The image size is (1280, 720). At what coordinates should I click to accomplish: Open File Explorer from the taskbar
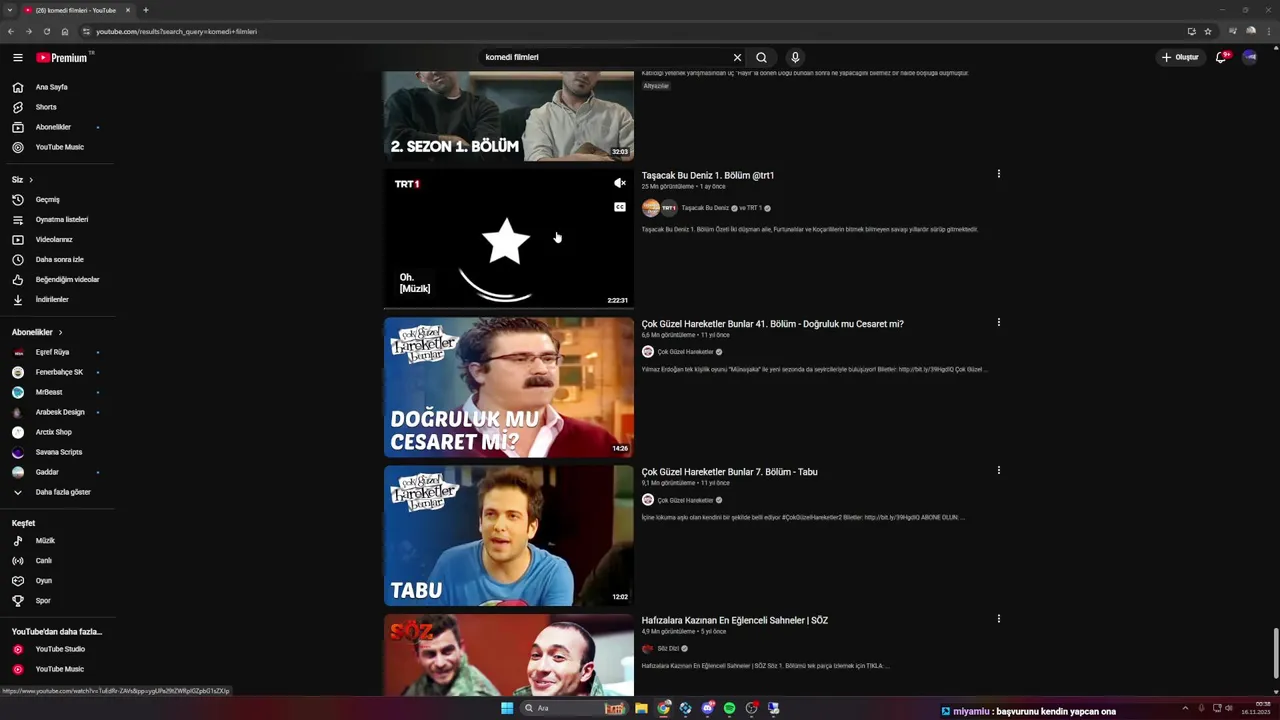[641, 708]
